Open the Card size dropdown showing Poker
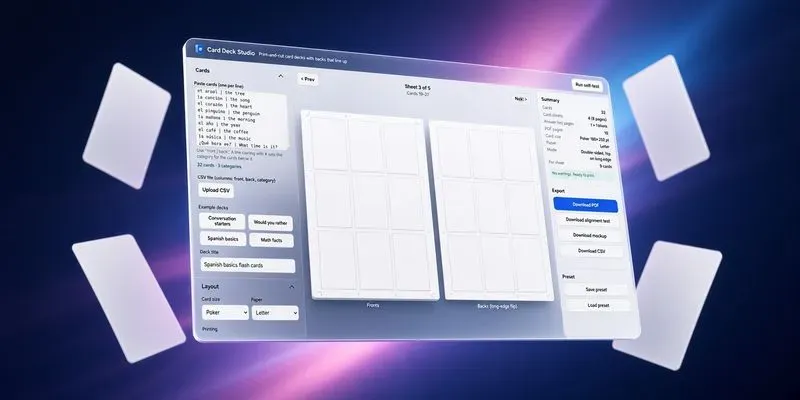The image size is (800, 400). pos(225,312)
